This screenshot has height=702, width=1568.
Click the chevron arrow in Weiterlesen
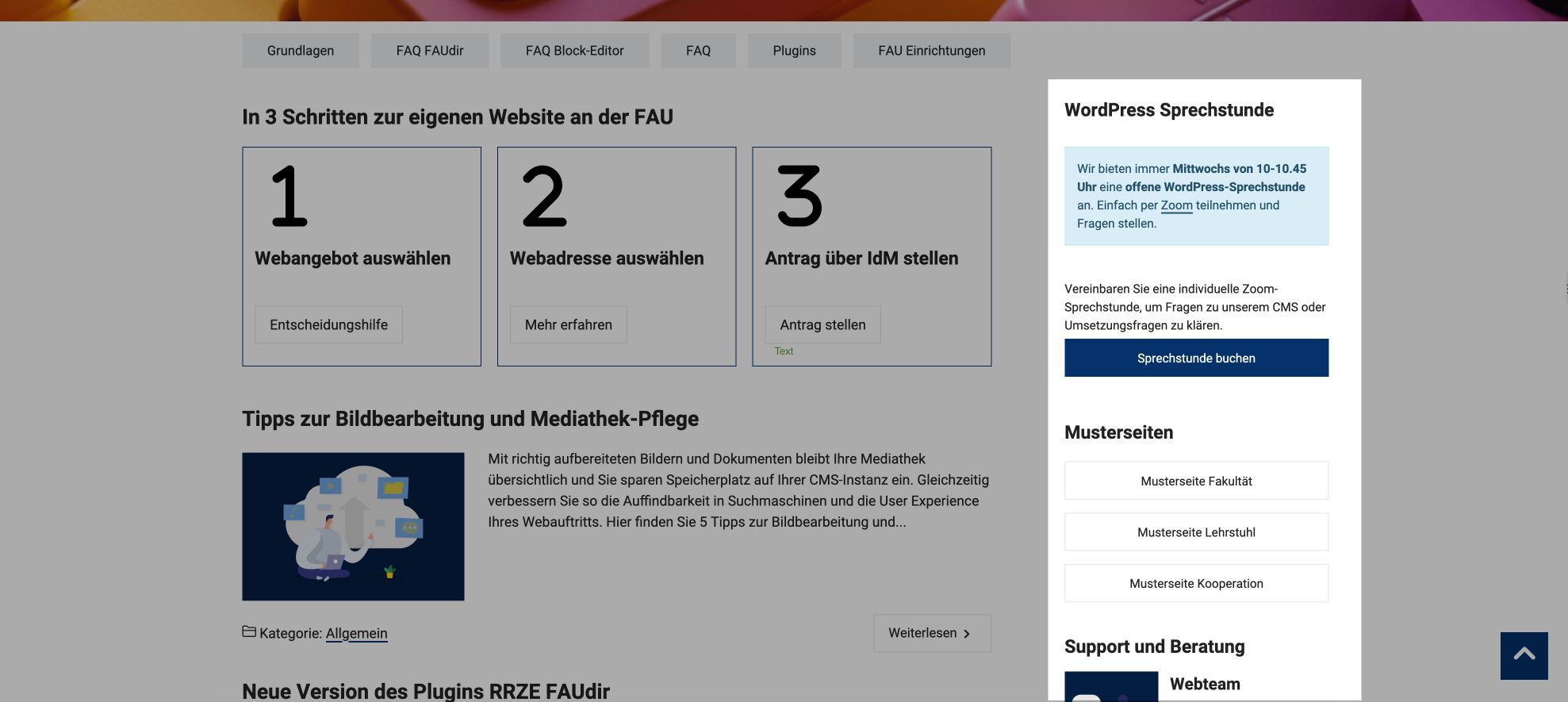click(966, 634)
